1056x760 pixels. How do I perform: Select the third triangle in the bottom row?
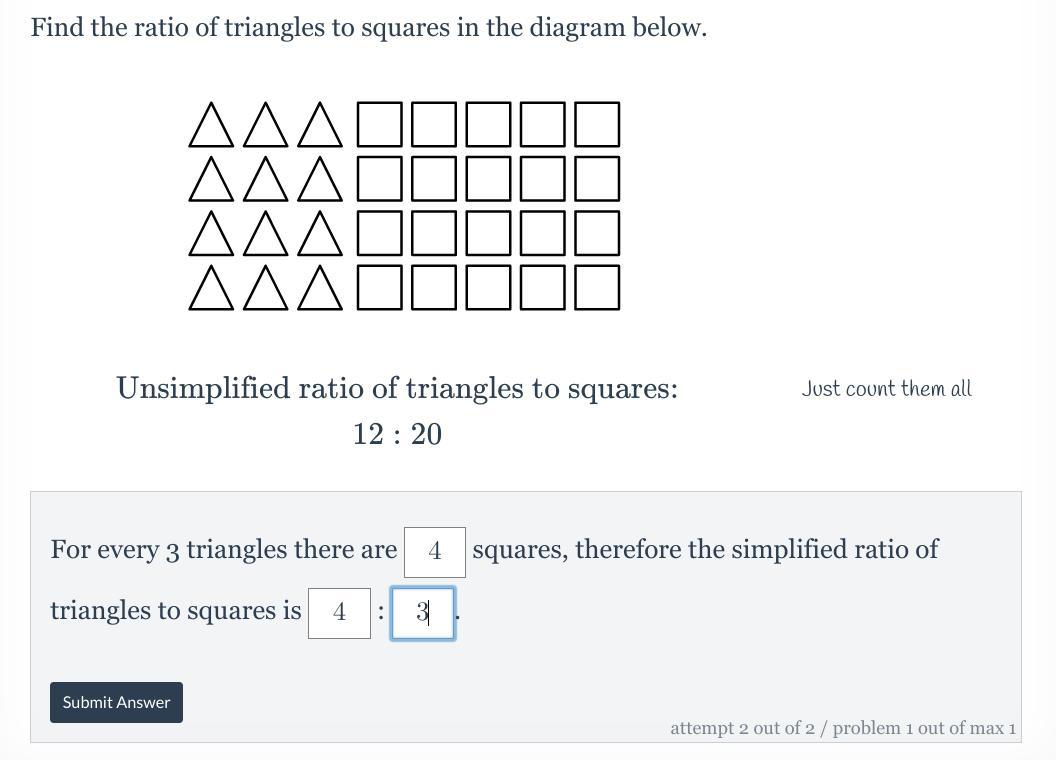tap(320, 290)
